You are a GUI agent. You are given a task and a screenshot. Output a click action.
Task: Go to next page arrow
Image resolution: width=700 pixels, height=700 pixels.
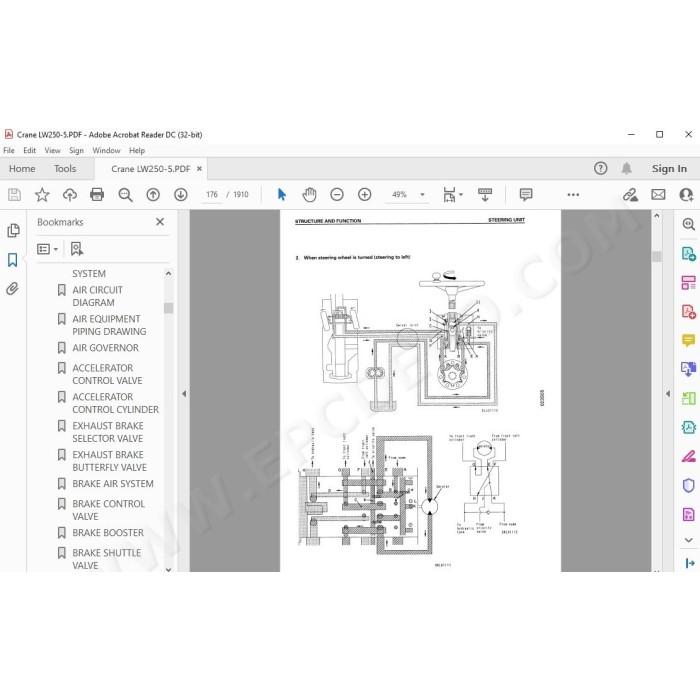tap(181, 195)
